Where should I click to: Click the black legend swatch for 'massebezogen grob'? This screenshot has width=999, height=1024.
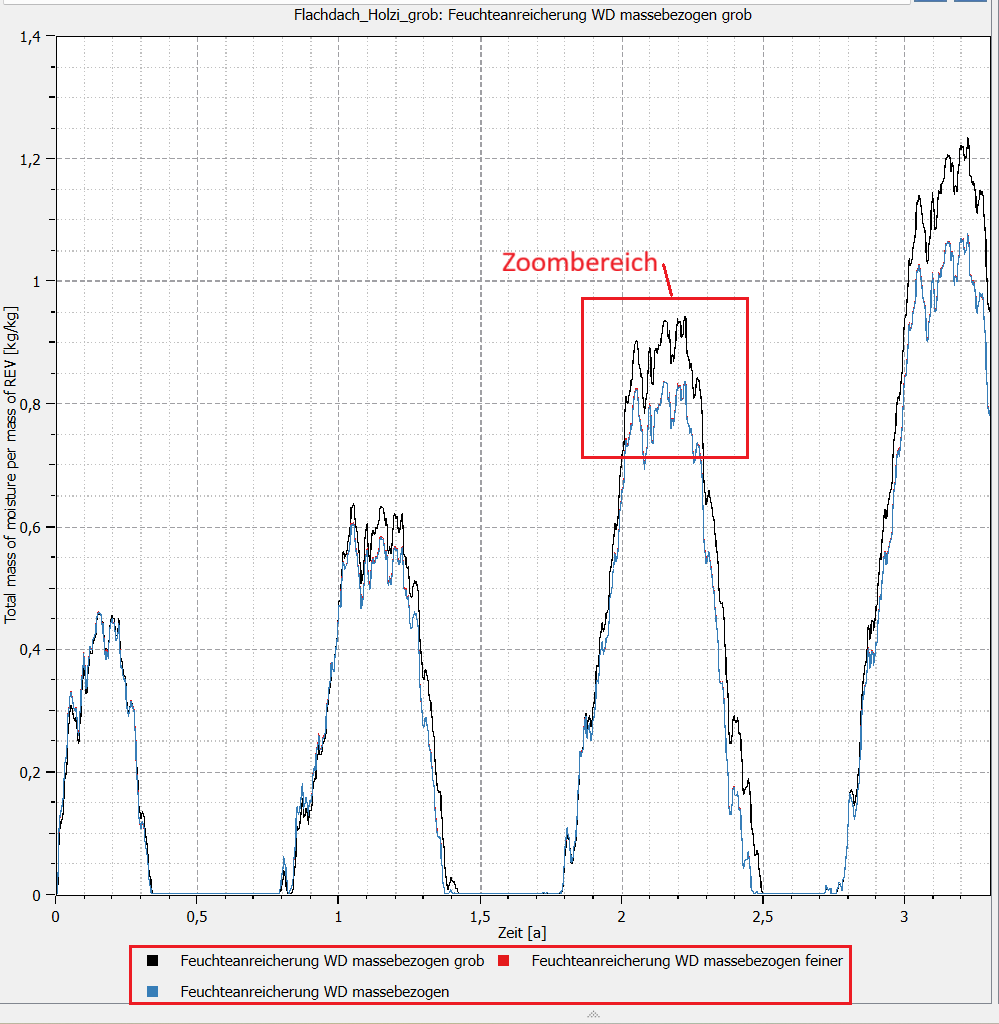click(x=153, y=961)
